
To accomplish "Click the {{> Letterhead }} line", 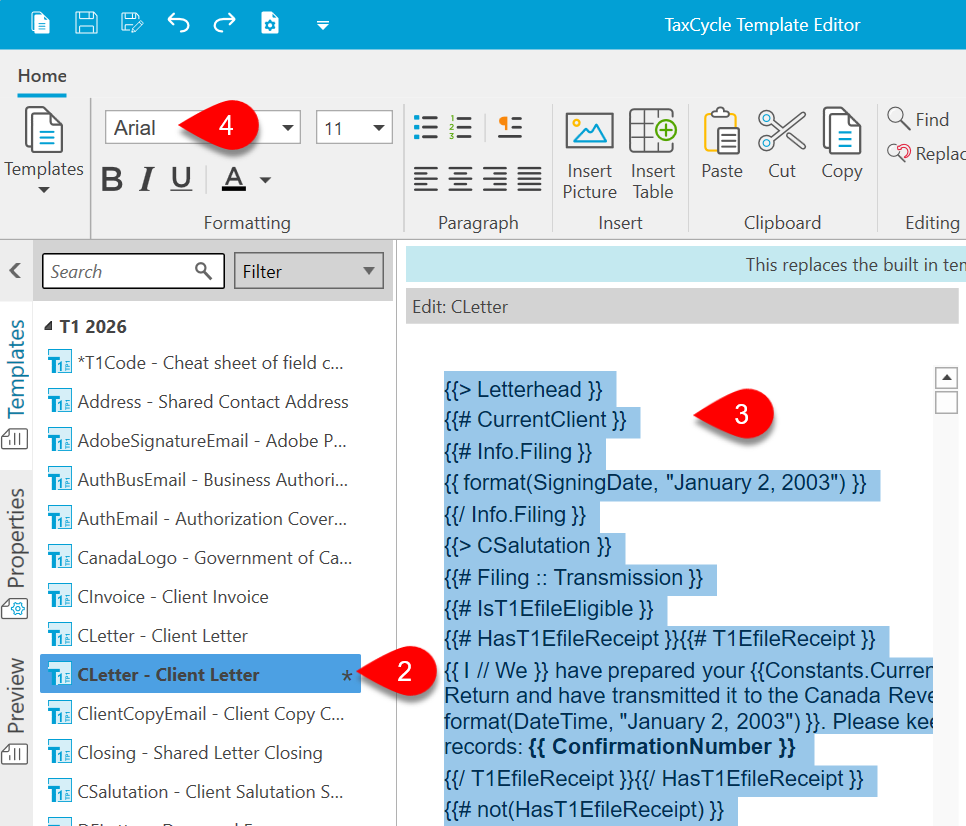I will [523, 389].
